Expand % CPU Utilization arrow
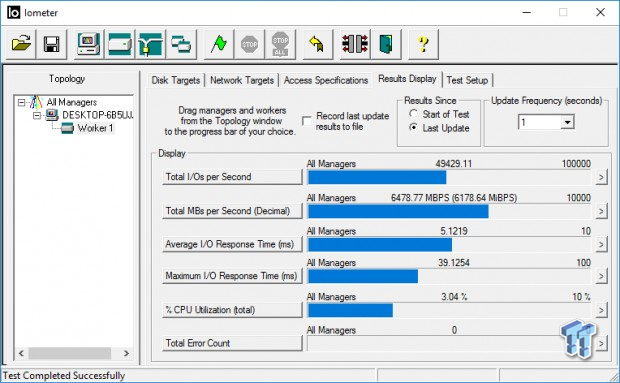The image size is (620, 383). 601,310
